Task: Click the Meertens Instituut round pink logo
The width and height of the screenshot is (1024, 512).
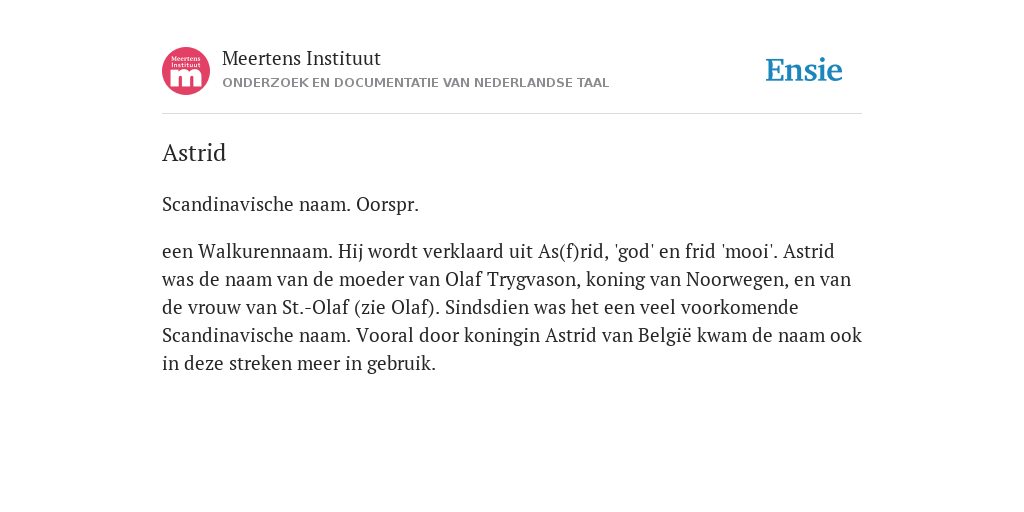Action: click(186, 71)
